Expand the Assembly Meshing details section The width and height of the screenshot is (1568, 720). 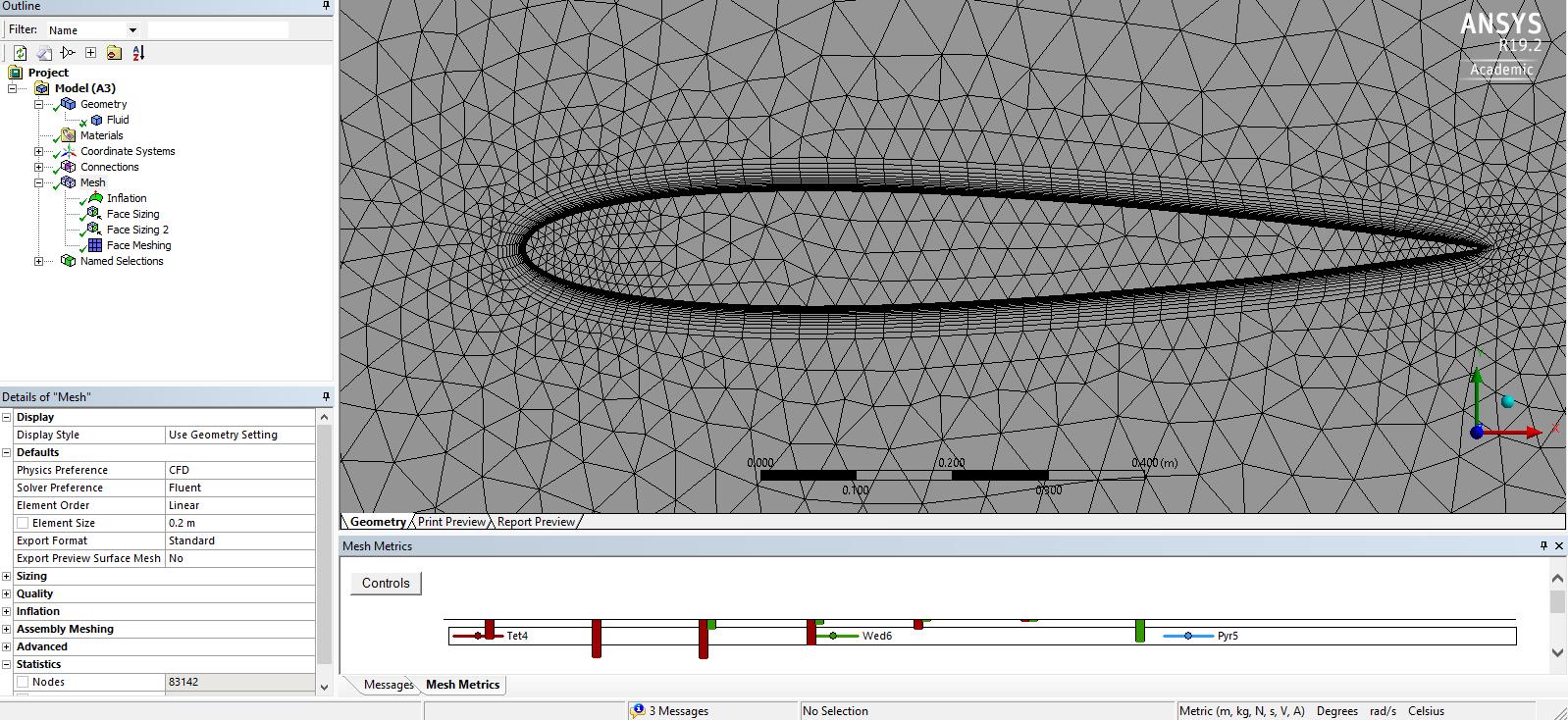point(7,629)
